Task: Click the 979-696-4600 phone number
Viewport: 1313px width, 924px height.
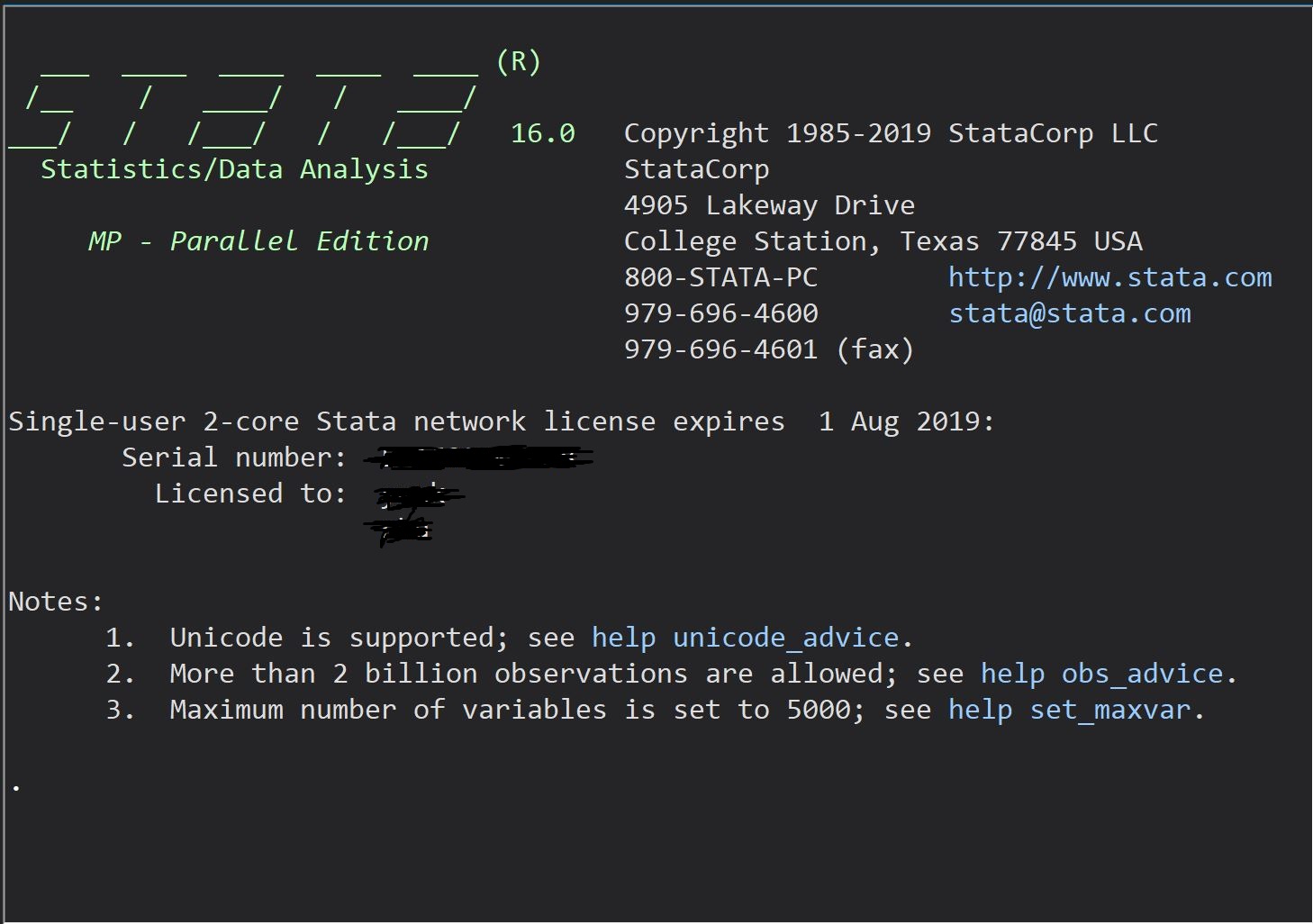Action: 720,313
